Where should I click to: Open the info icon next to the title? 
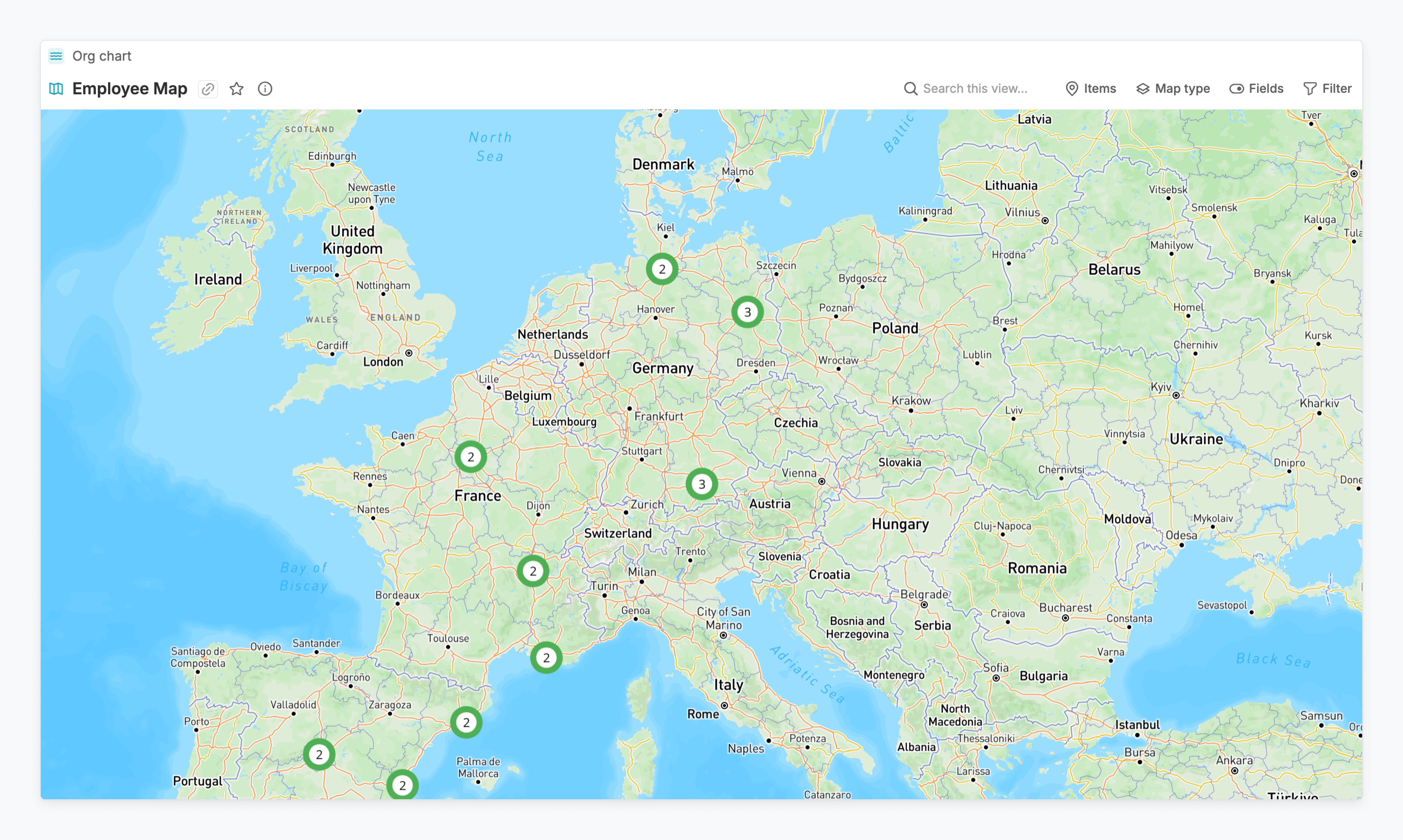tap(265, 89)
